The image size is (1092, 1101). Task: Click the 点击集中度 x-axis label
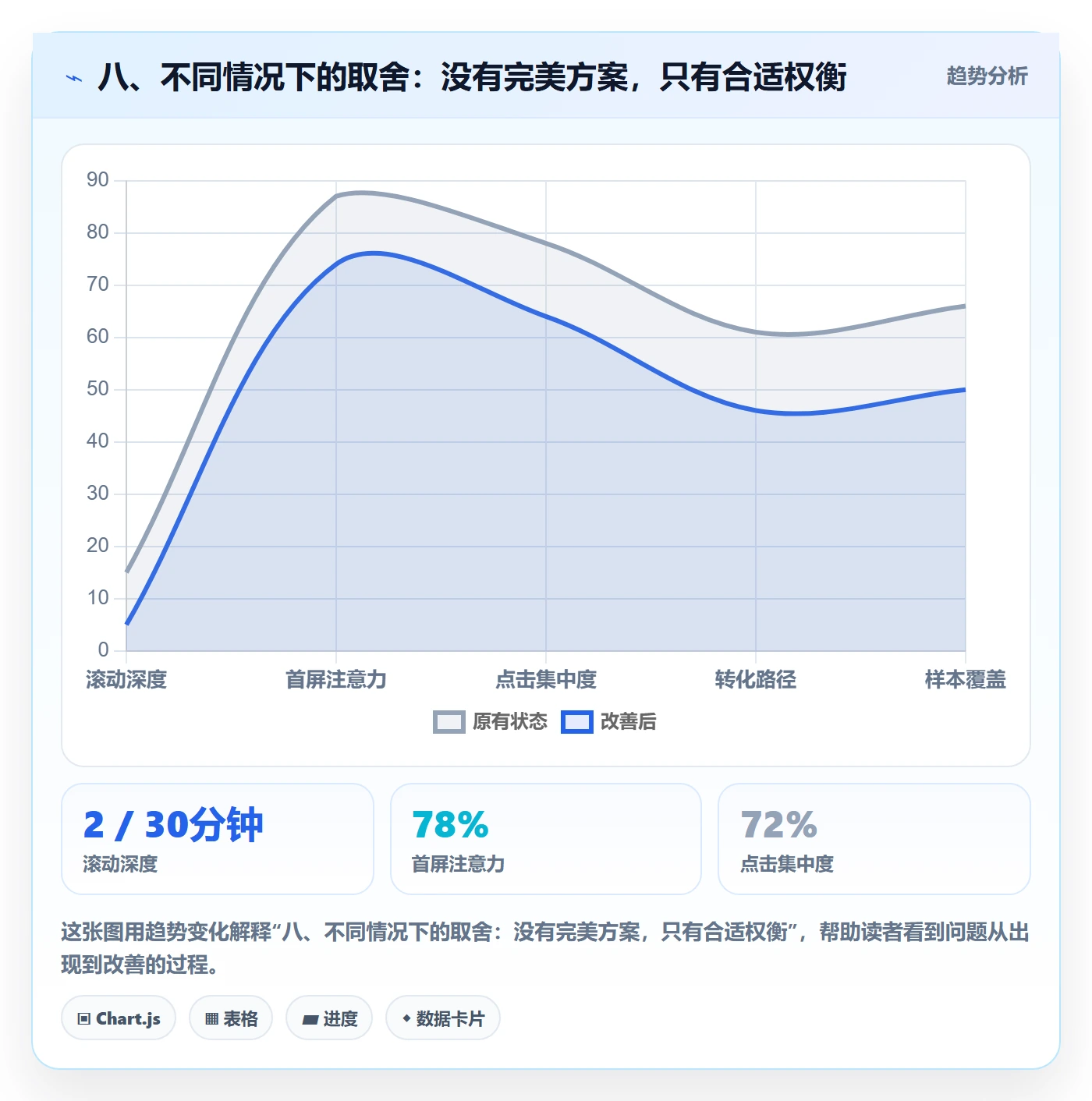pos(546,680)
